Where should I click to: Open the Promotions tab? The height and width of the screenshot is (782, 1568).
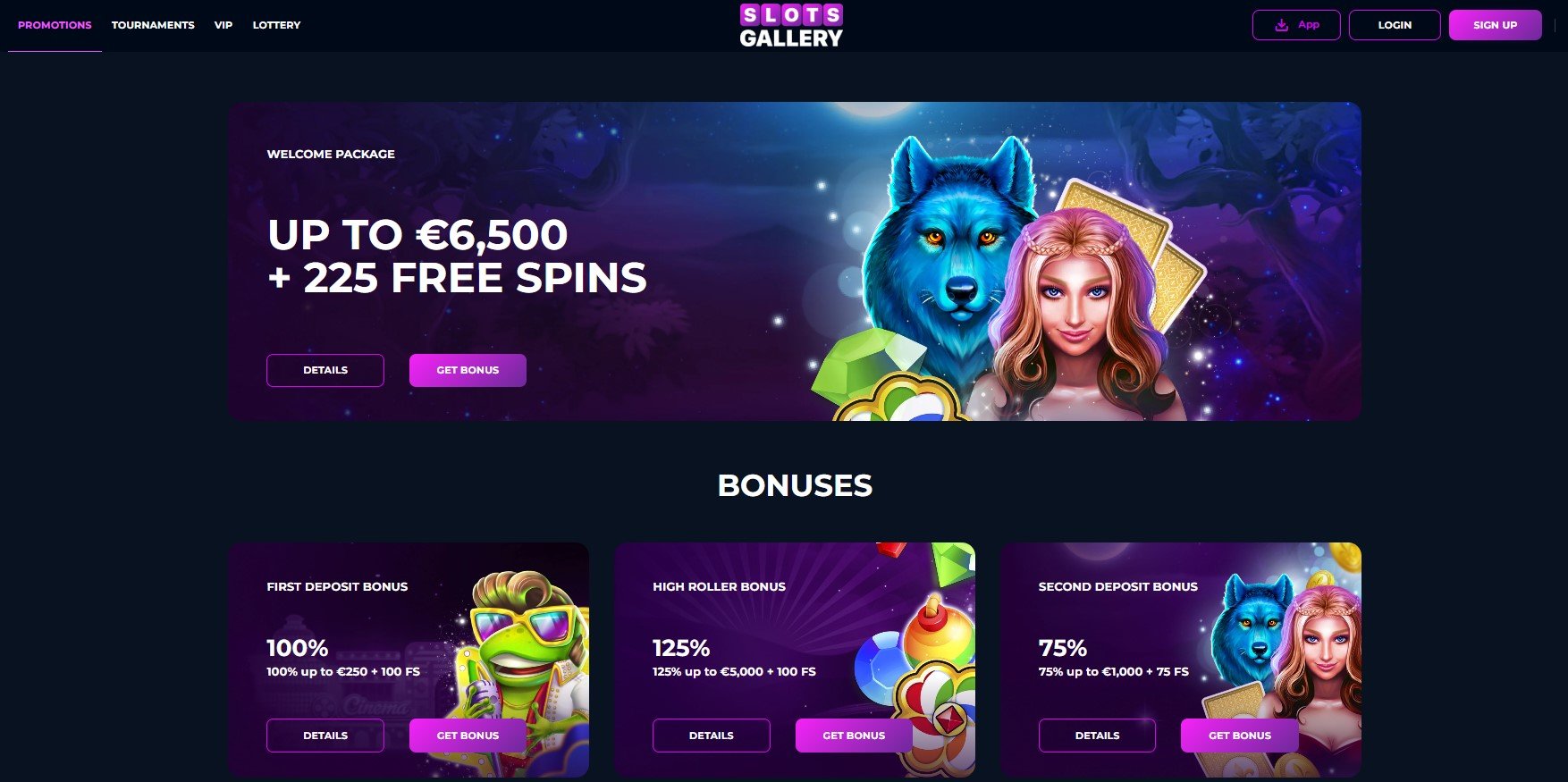coord(55,25)
